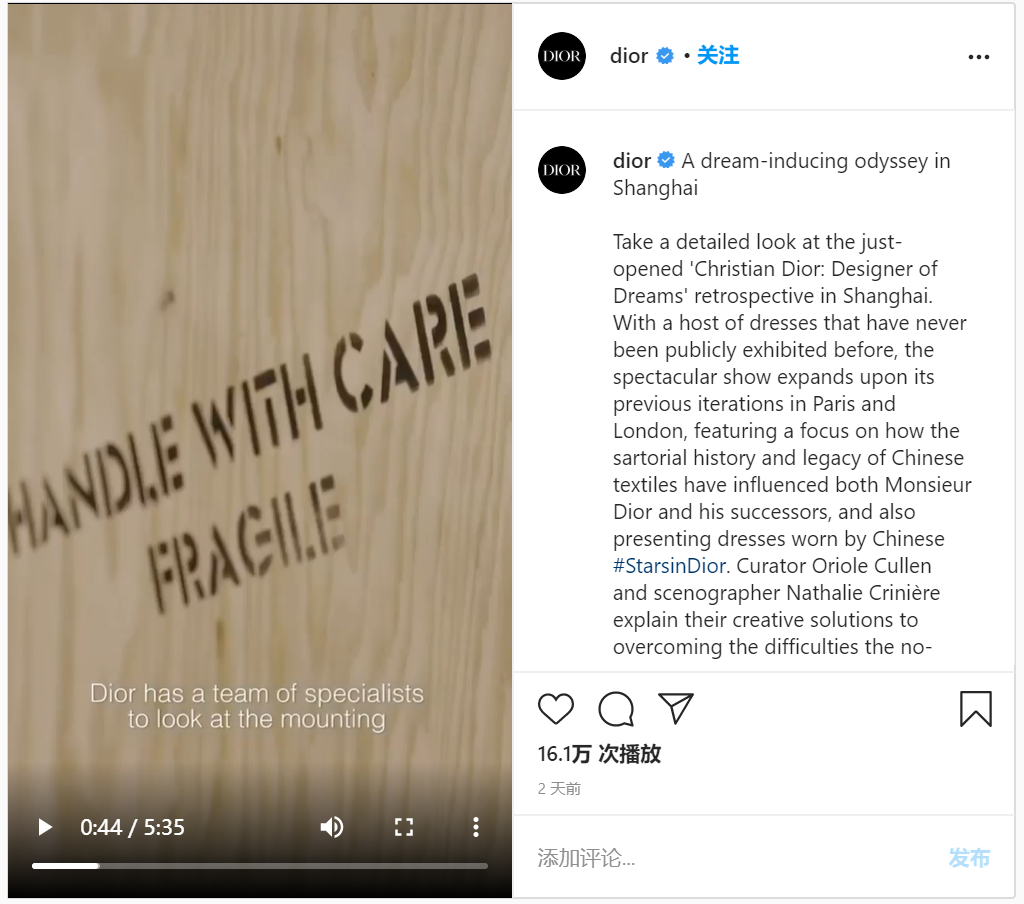Toggle fullscreen video mode
1024x904 pixels.
tap(404, 828)
